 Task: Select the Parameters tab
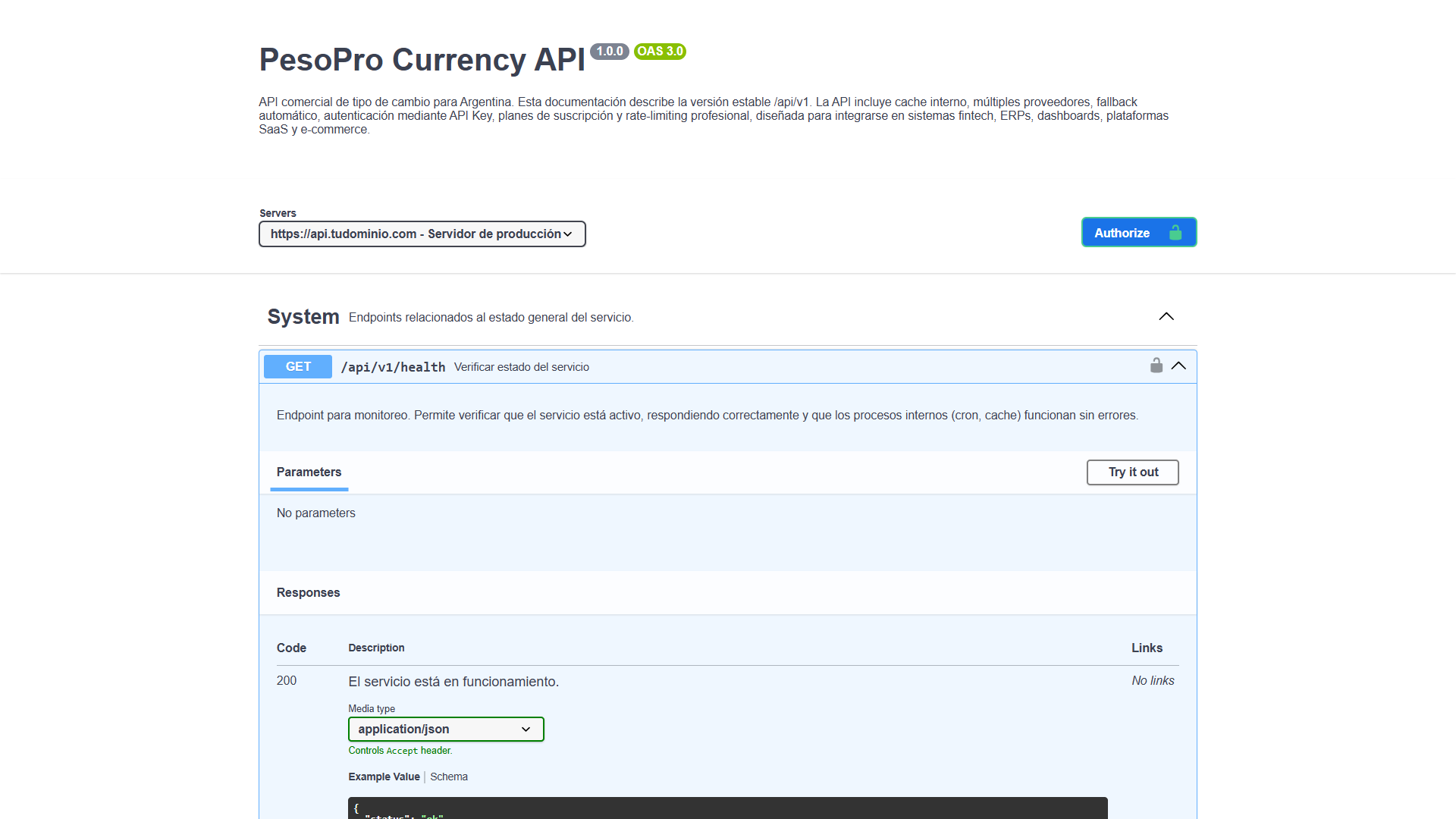tap(309, 472)
